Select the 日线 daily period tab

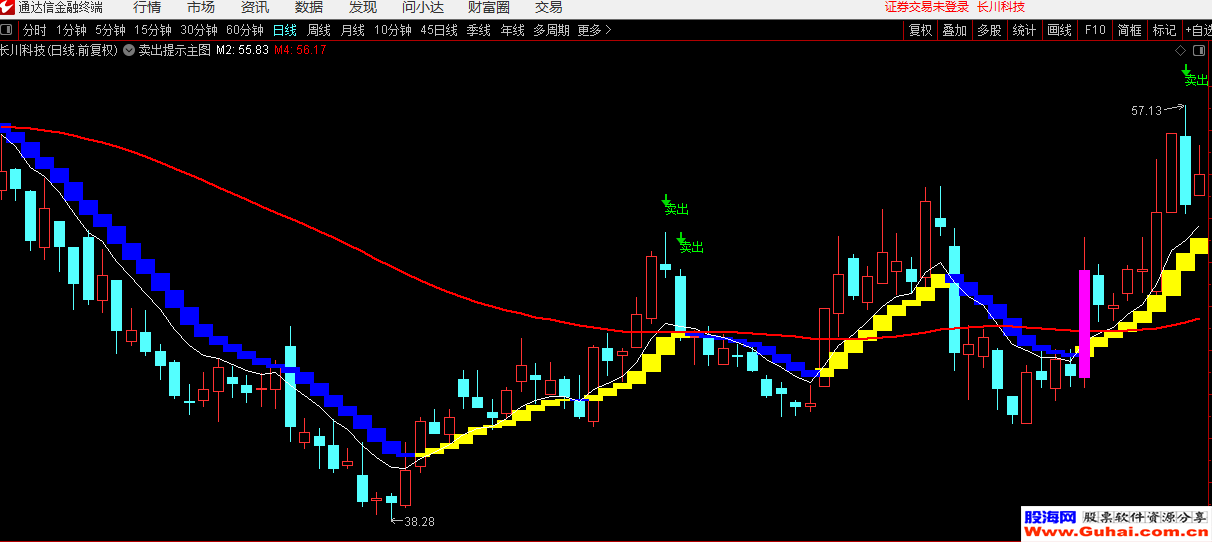285,30
